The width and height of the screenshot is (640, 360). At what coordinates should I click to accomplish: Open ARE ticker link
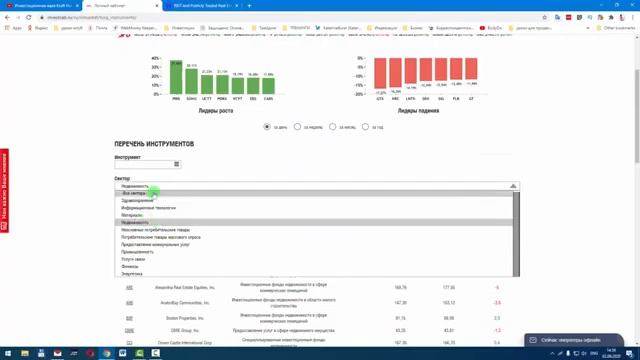coord(129,288)
